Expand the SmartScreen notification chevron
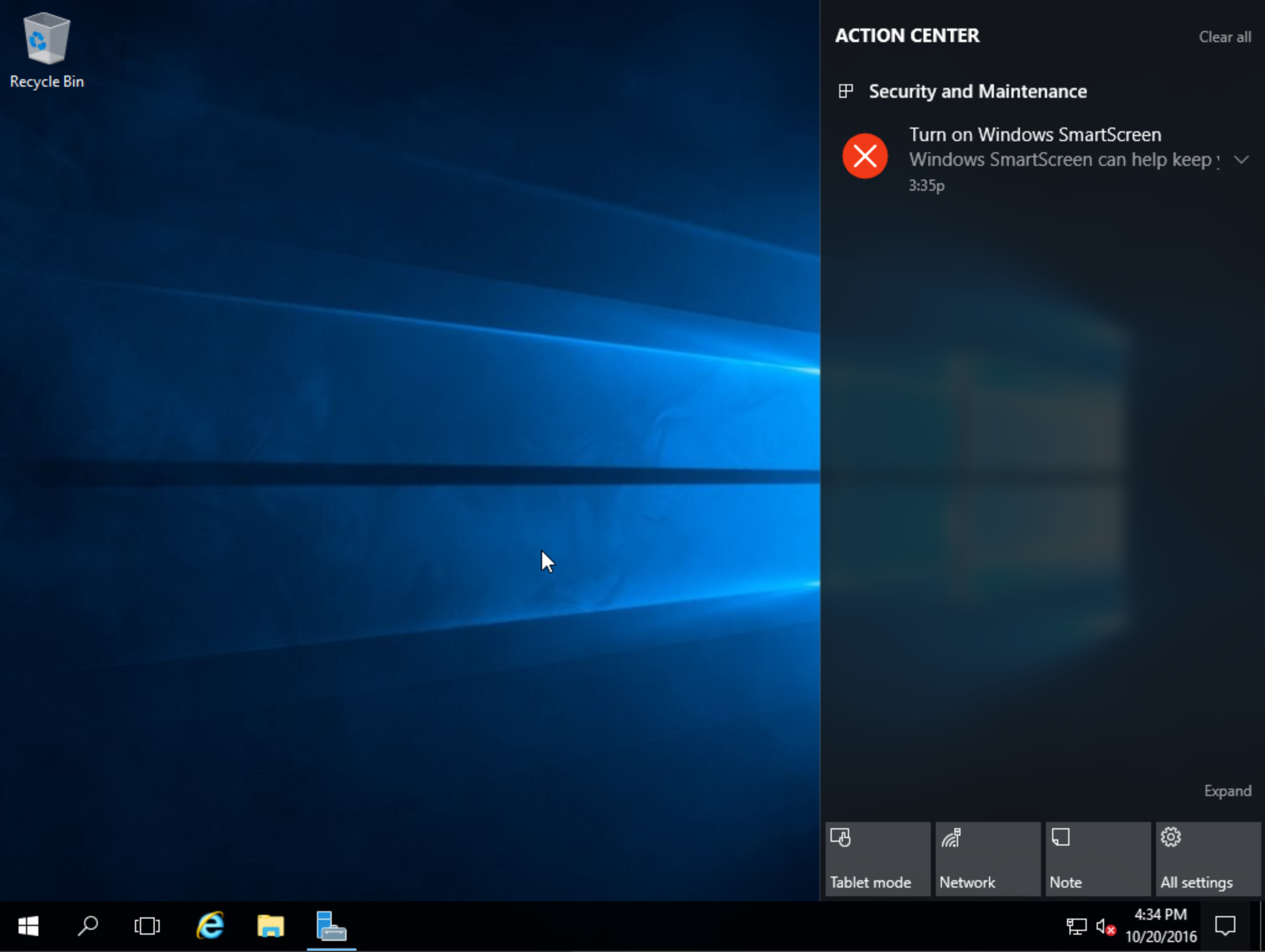1265x952 pixels. coord(1240,158)
